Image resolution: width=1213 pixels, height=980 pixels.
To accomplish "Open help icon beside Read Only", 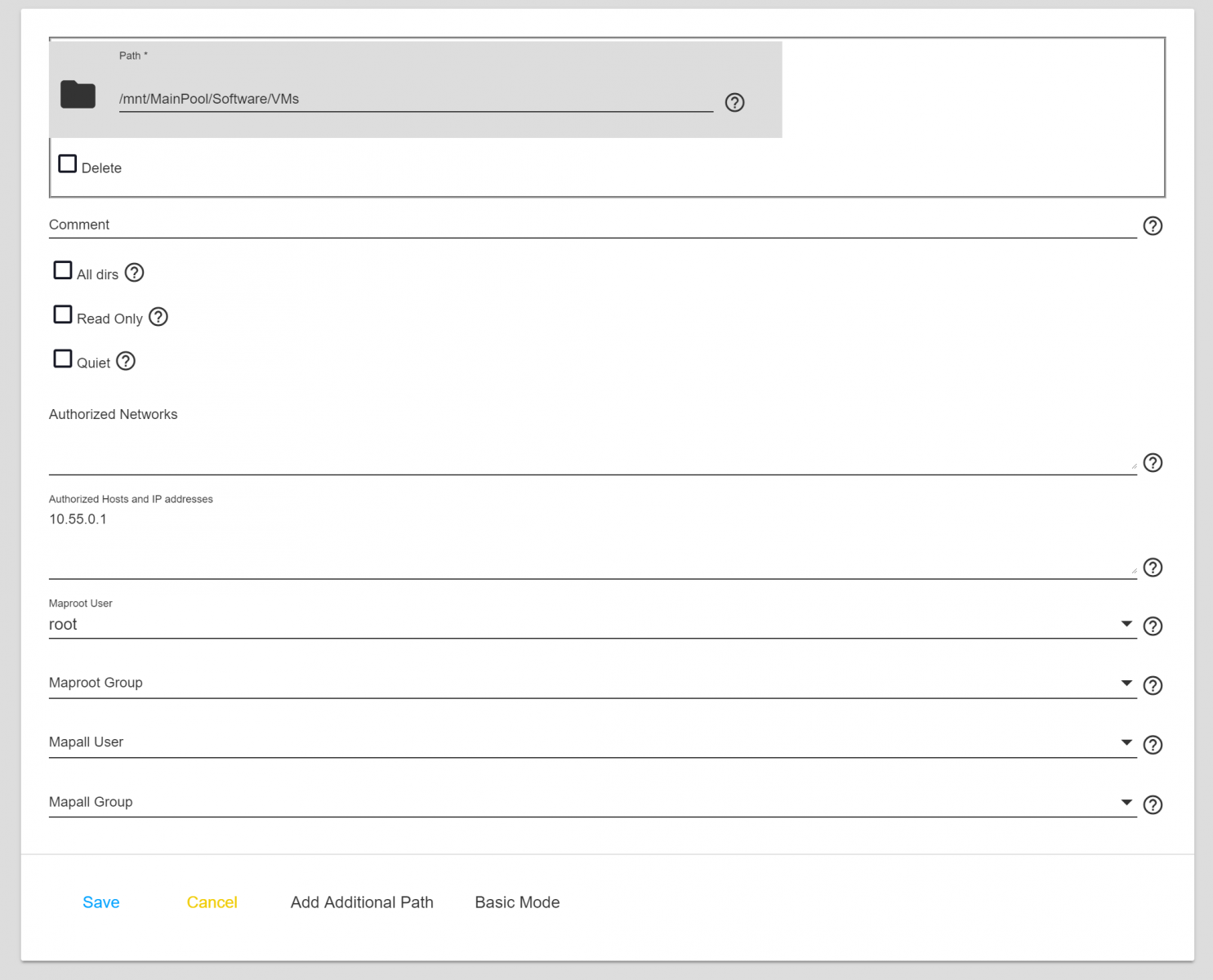I will [158, 317].
